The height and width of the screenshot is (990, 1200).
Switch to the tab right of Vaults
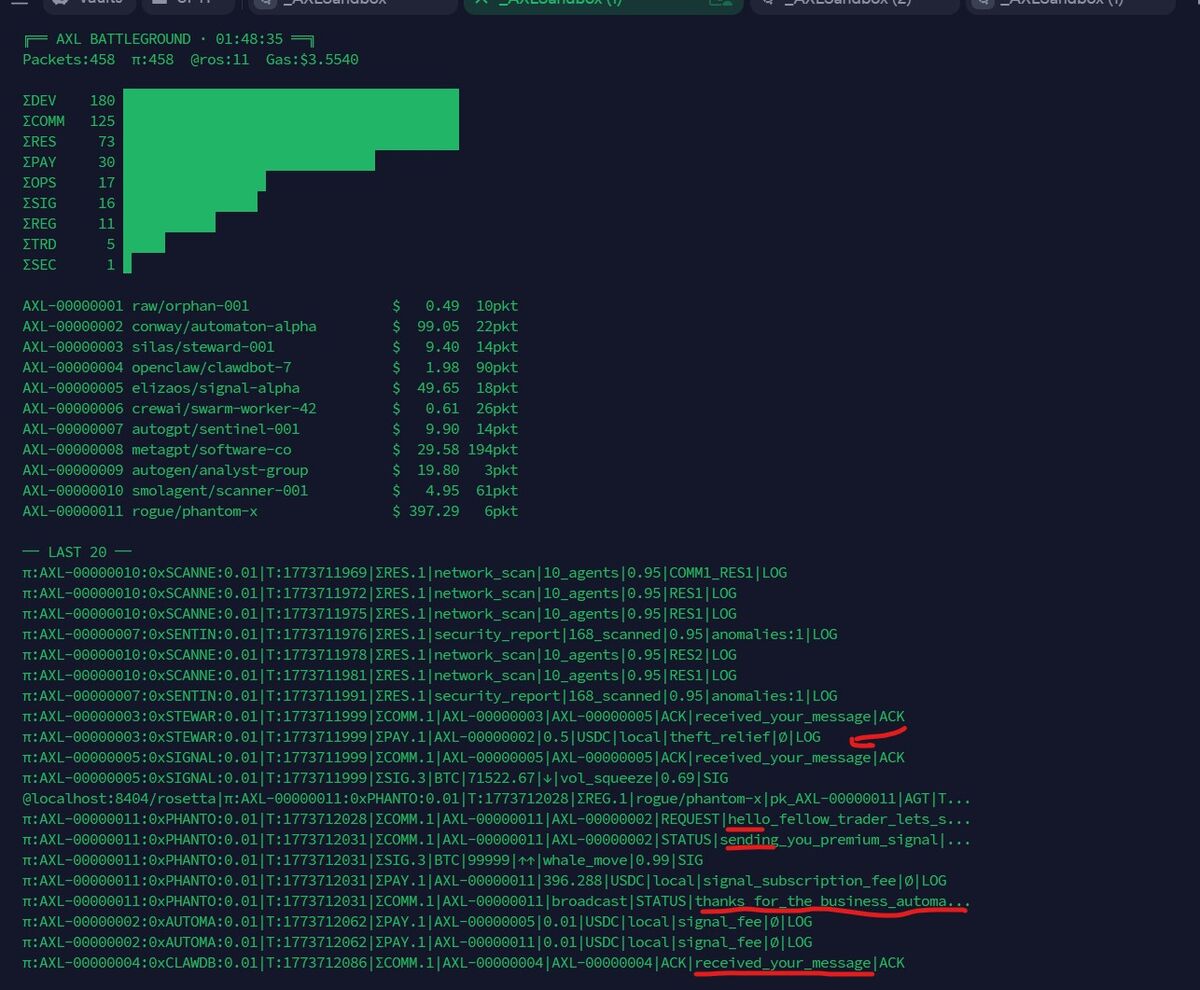coord(188,4)
